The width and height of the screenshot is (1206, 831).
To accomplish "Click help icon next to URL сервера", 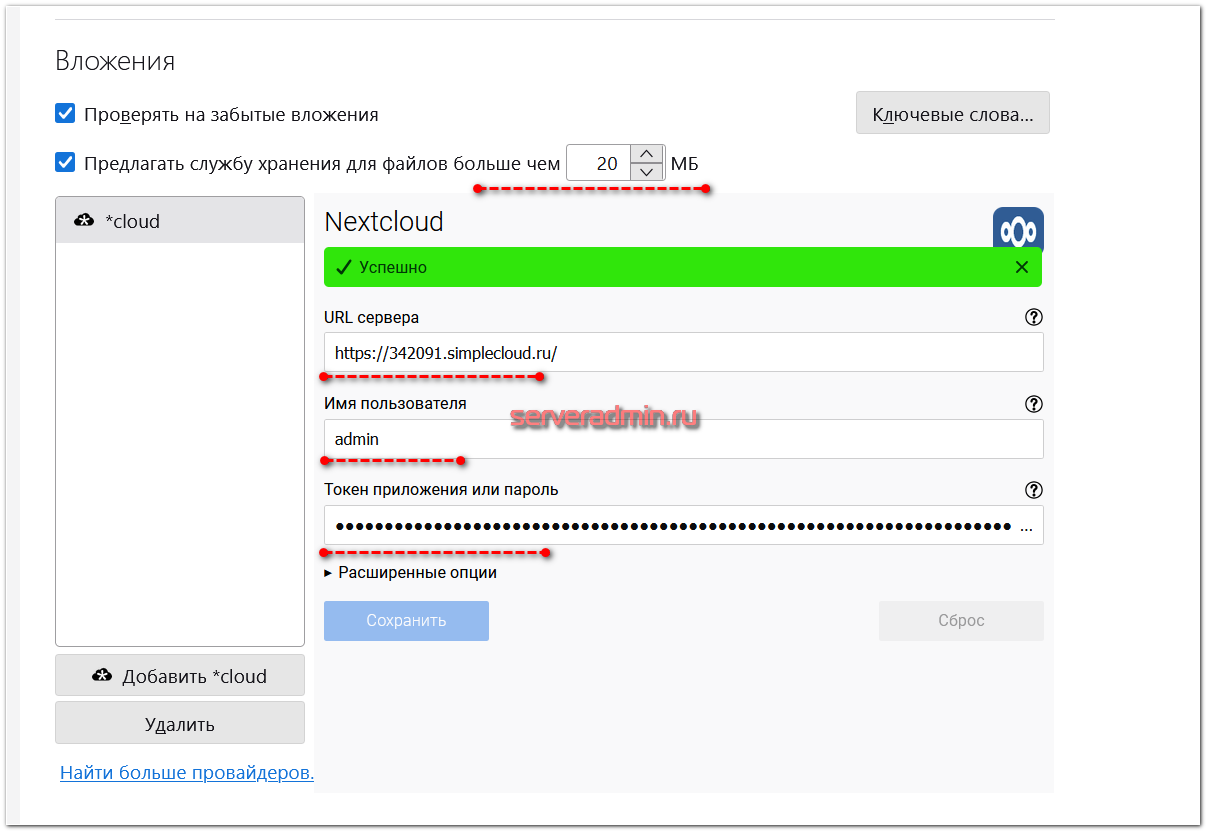I will tap(1034, 317).
